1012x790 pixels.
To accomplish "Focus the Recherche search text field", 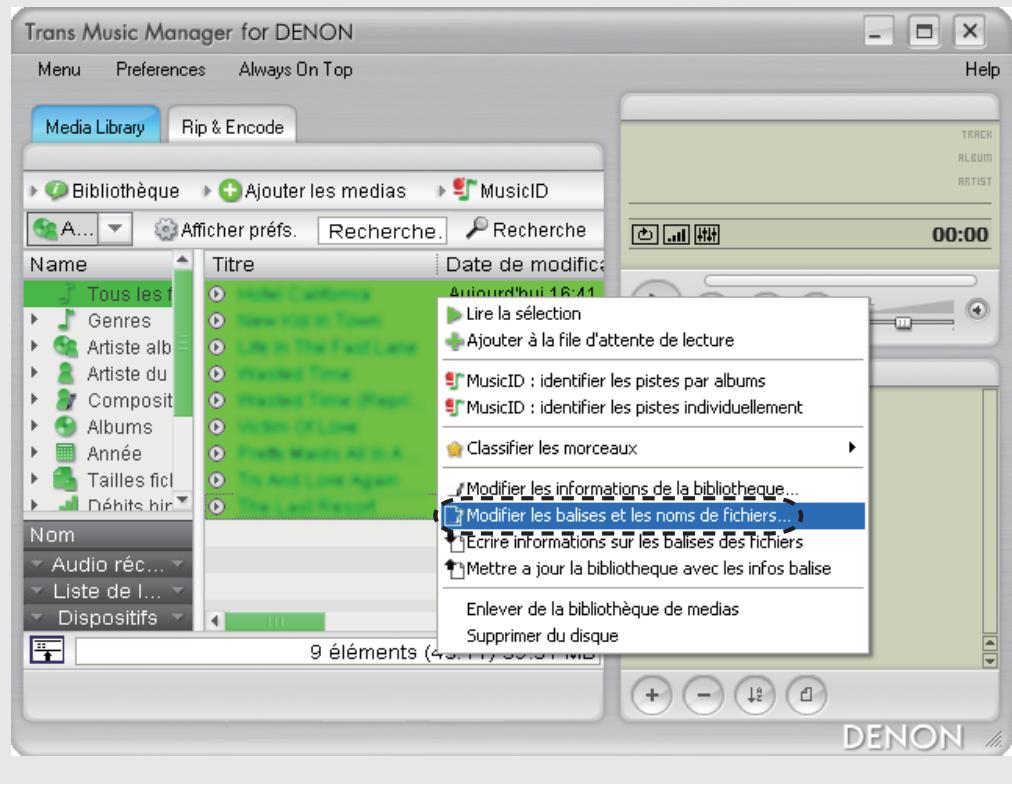I will (x=382, y=230).
